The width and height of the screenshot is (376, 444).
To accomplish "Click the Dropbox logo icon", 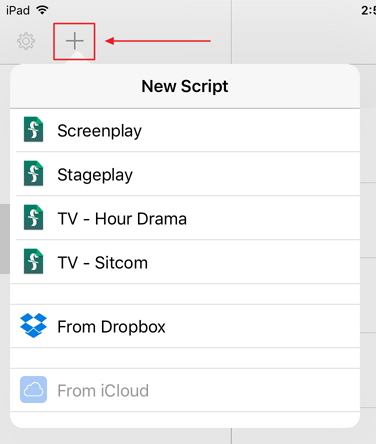I will [33, 325].
